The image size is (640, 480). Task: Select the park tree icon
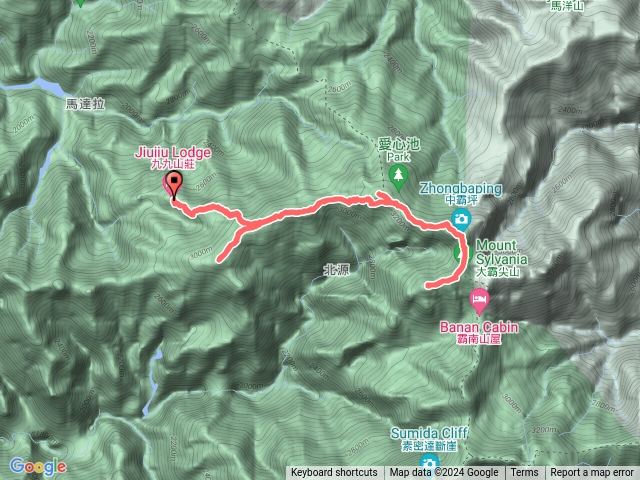point(398,178)
